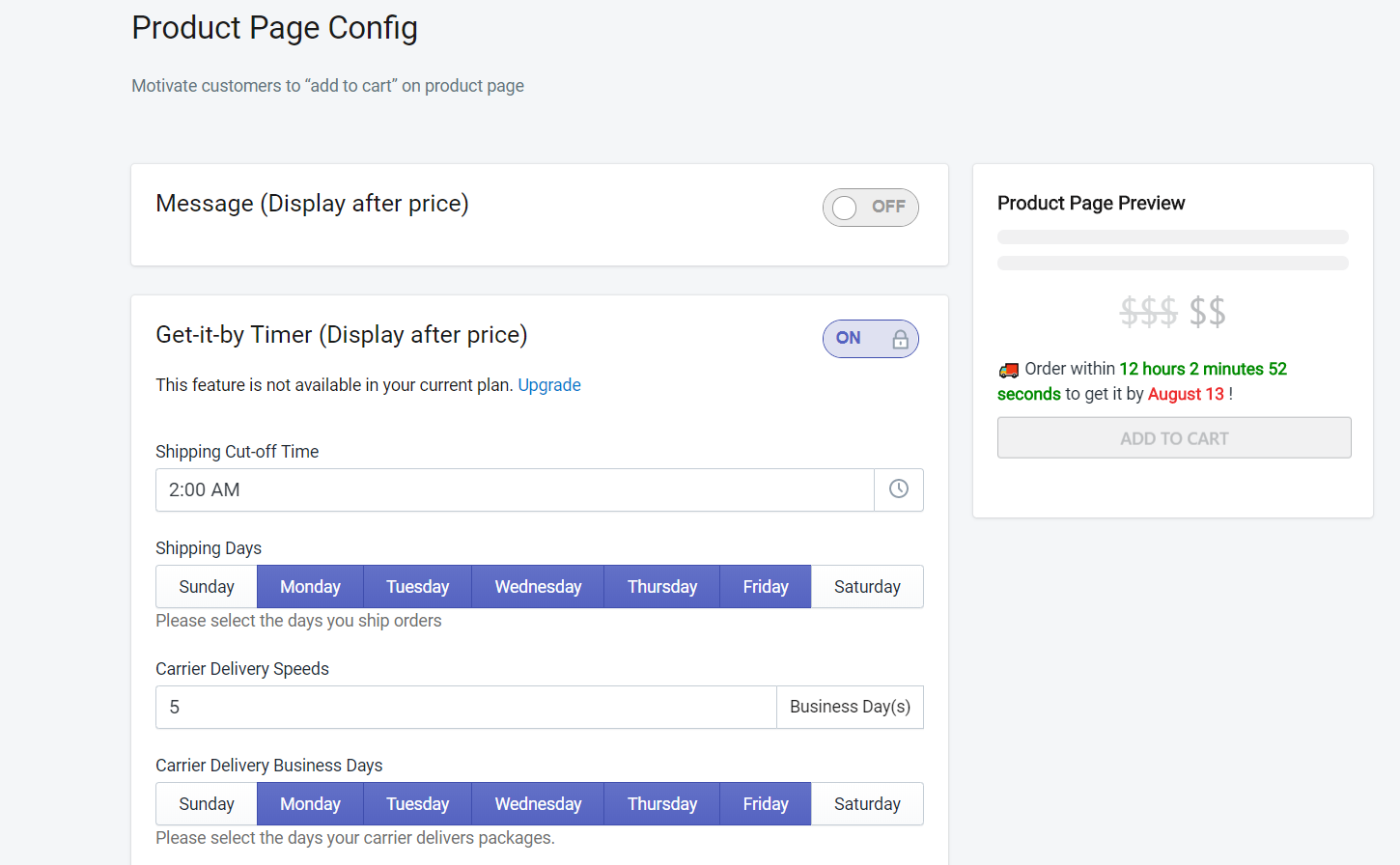Turn off Wednesday in Shipping Days

point(538,587)
